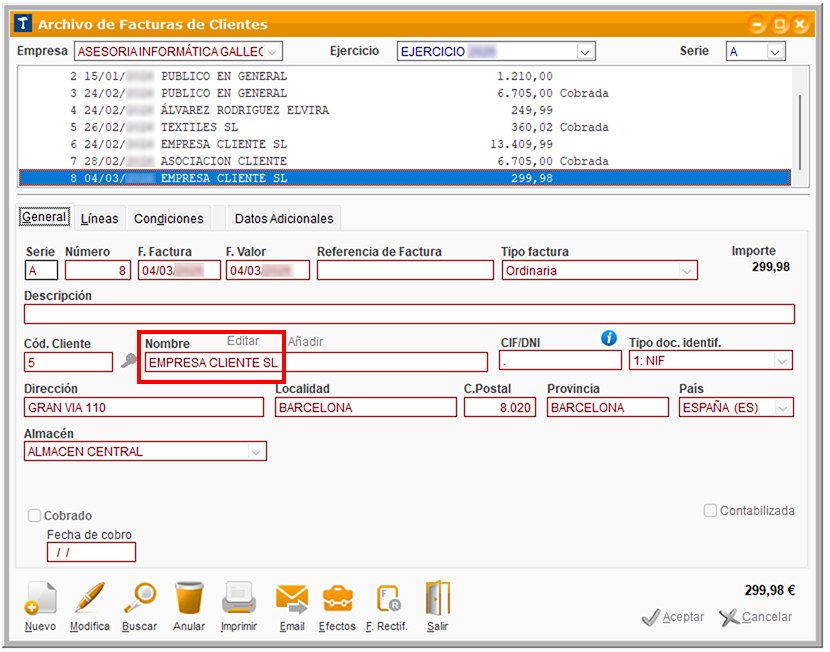Click the F. Rectif. document icon
The image size is (830, 652).
tap(387, 600)
